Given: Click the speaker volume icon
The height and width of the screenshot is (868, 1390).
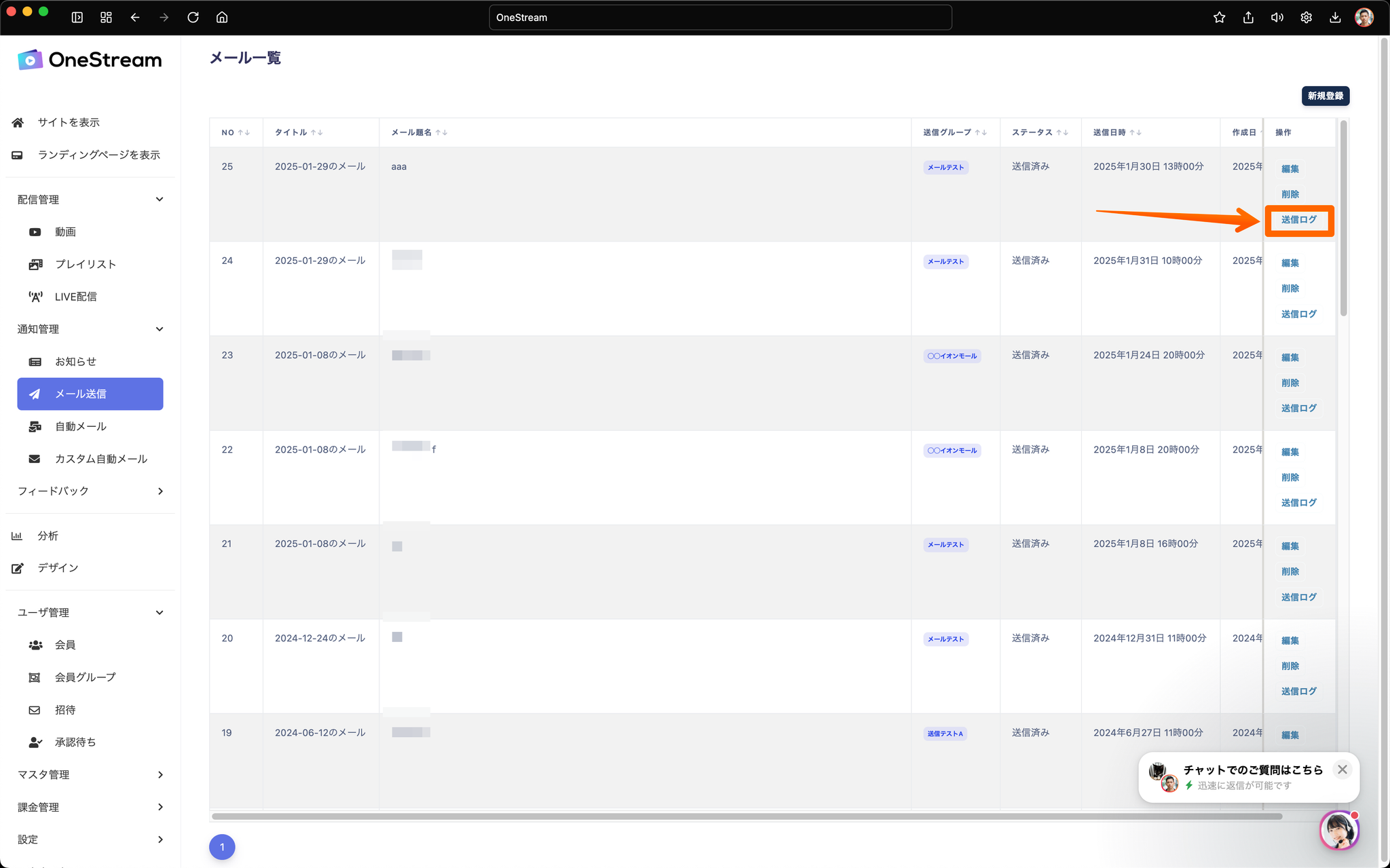Looking at the screenshot, I should tap(1277, 18).
